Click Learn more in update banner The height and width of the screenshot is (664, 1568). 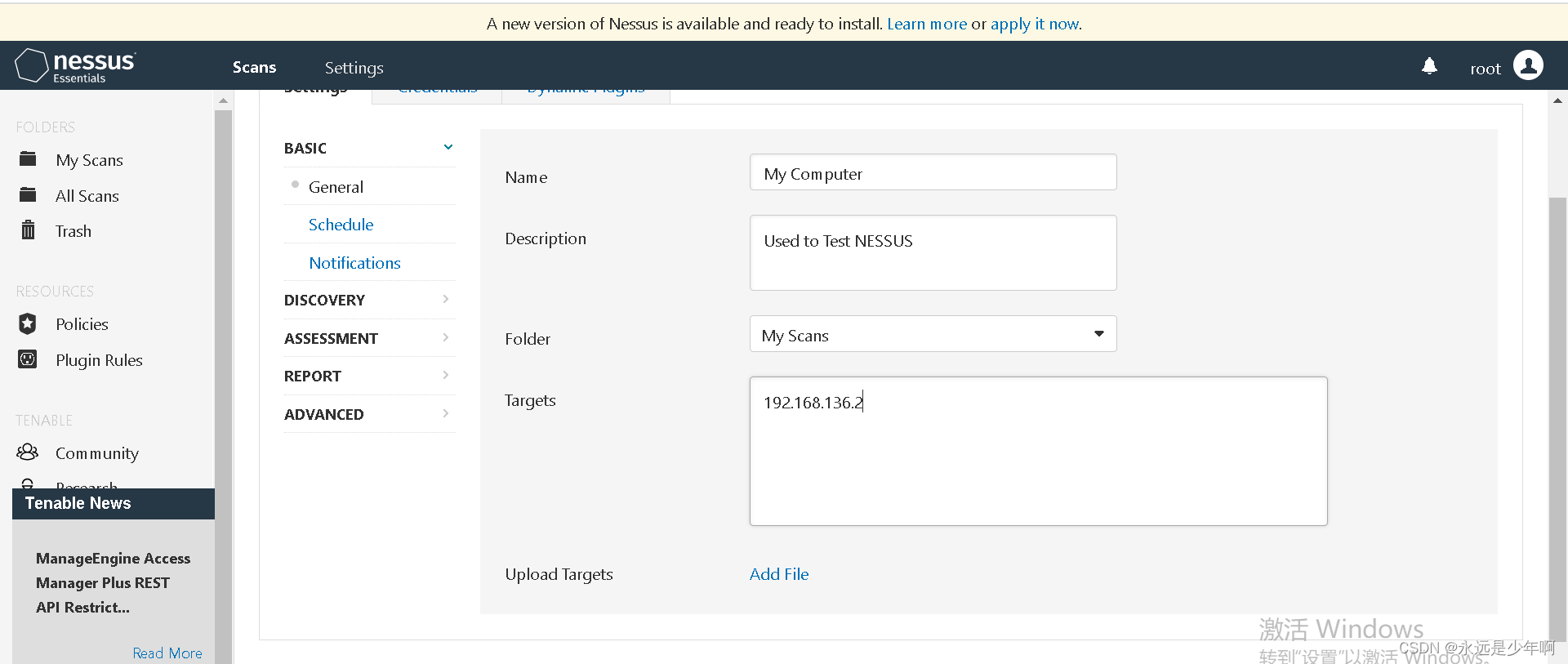tap(927, 24)
